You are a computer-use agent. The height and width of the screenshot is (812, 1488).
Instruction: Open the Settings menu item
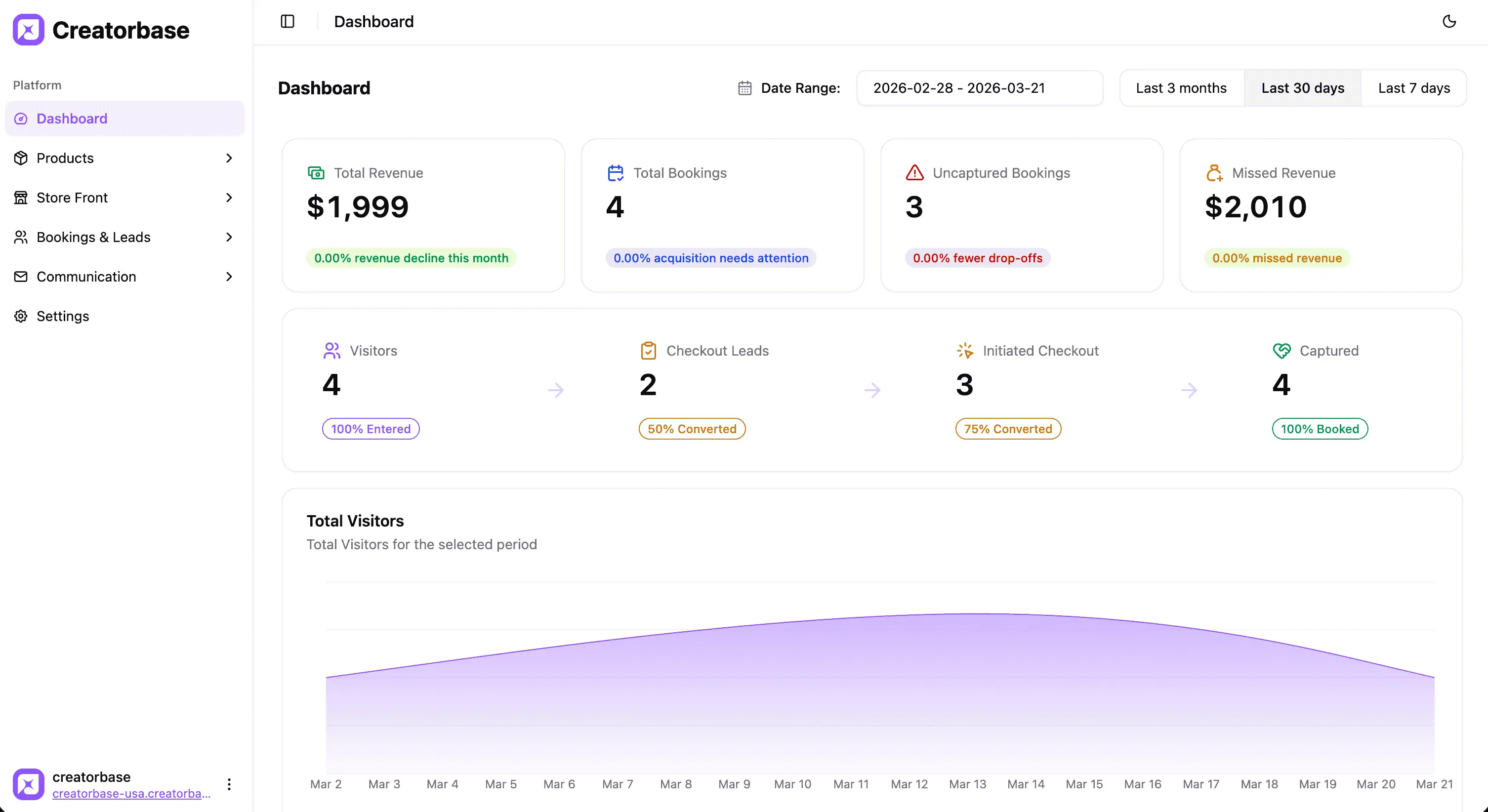125,316
